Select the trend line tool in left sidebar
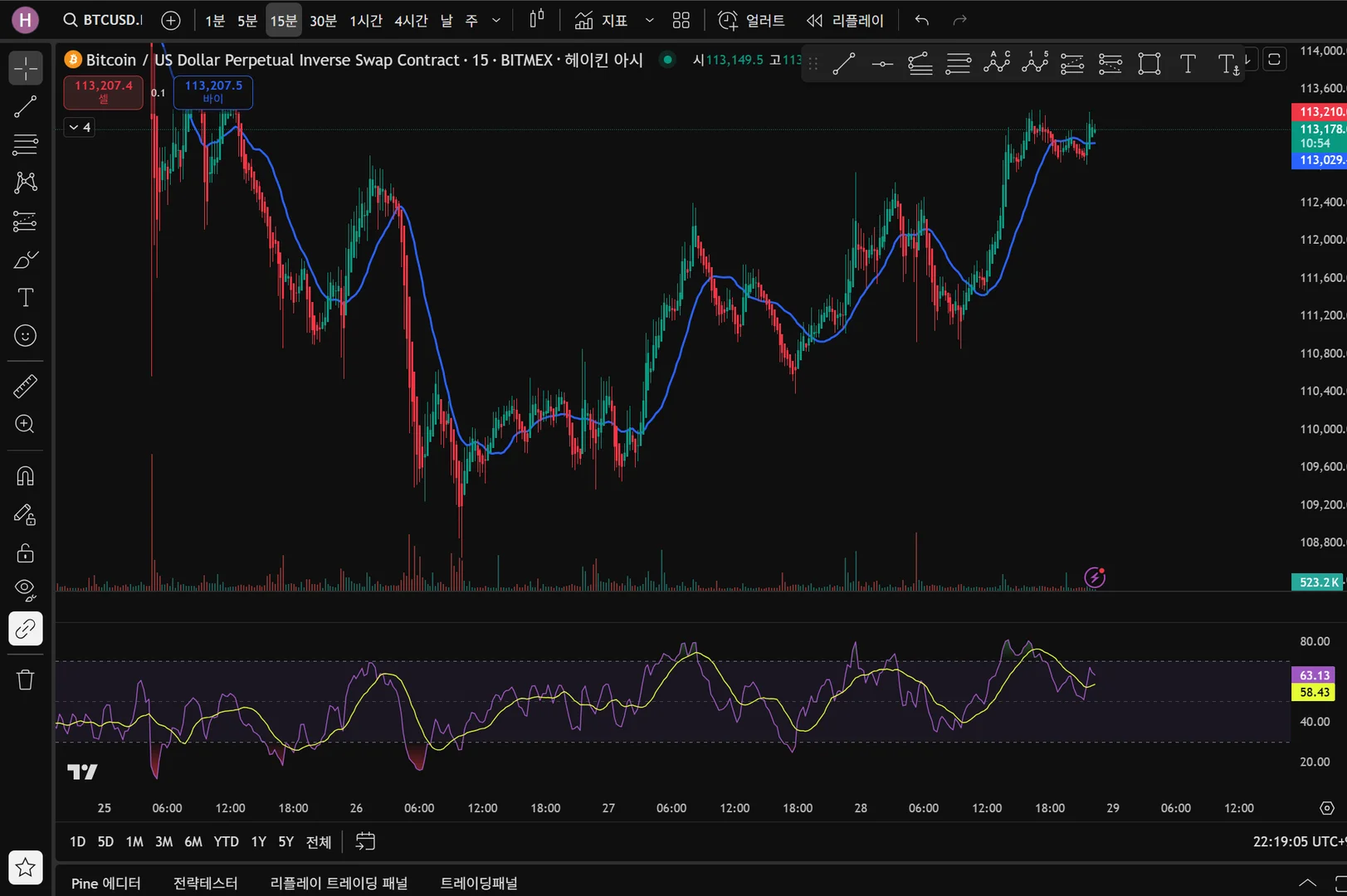This screenshot has width=1347, height=896. pyautogui.click(x=25, y=106)
